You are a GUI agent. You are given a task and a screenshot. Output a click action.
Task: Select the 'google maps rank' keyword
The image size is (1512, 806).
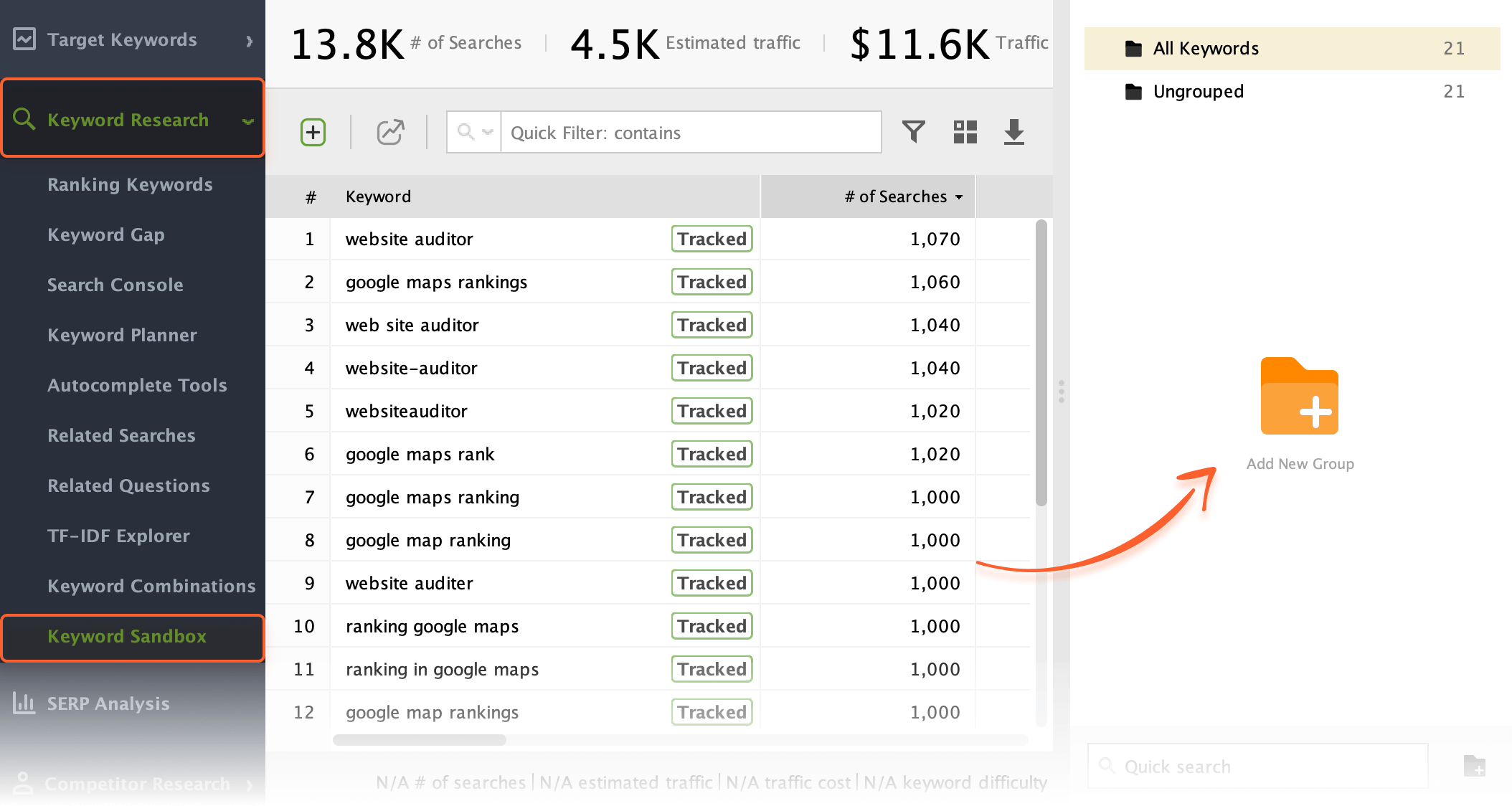[x=420, y=455]
